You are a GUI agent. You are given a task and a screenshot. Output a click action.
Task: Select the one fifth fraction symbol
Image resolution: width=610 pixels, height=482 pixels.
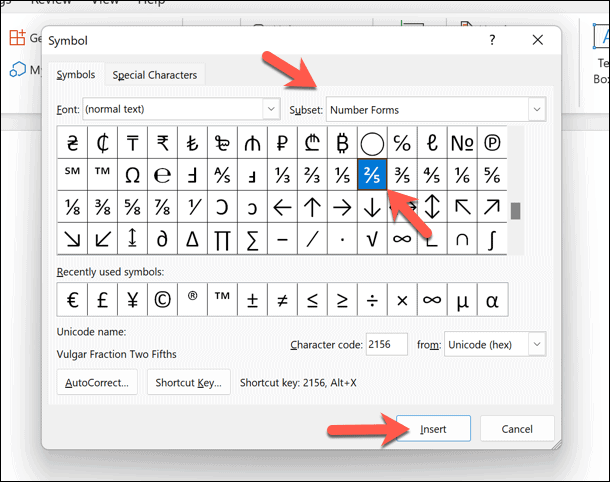(x=342, y=174)
